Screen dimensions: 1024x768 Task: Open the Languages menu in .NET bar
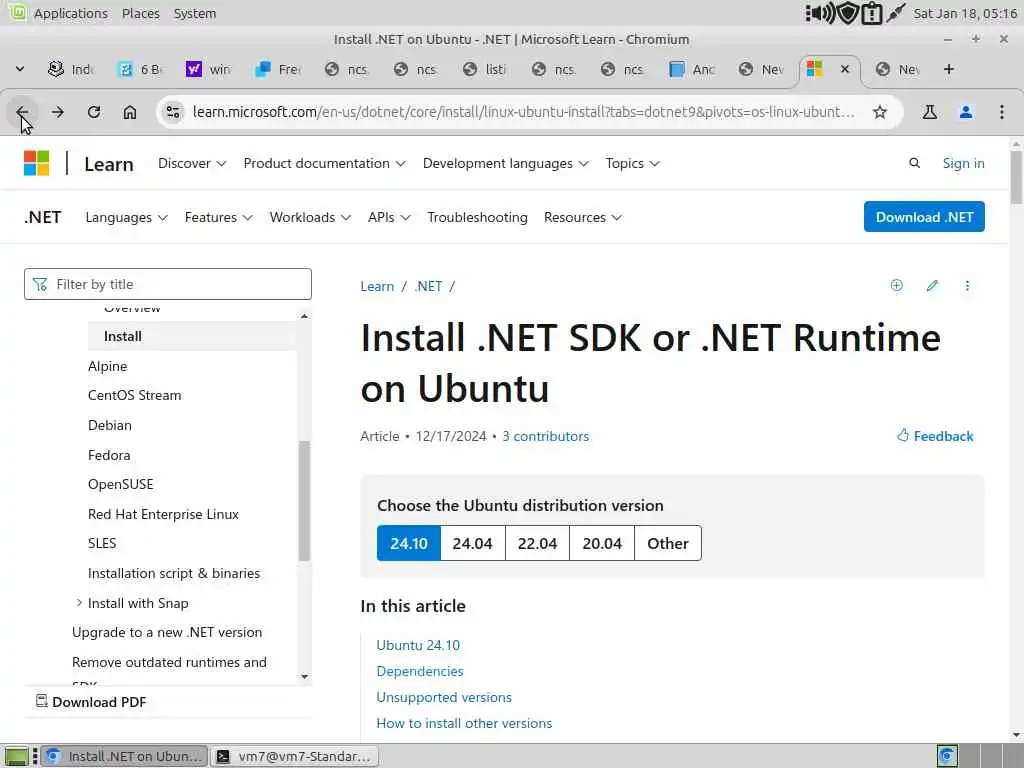127,217
